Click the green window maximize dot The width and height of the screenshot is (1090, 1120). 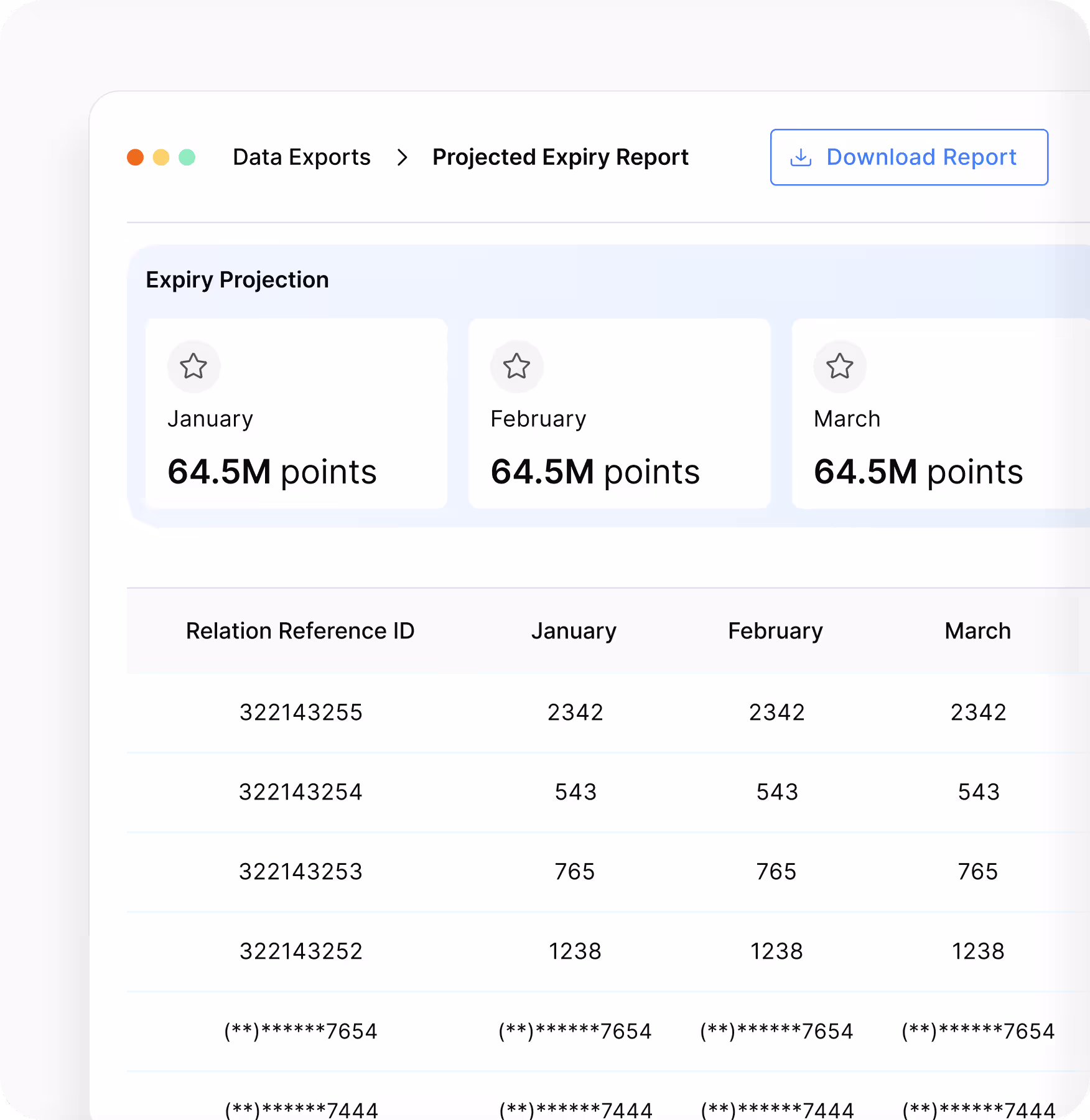187,157
